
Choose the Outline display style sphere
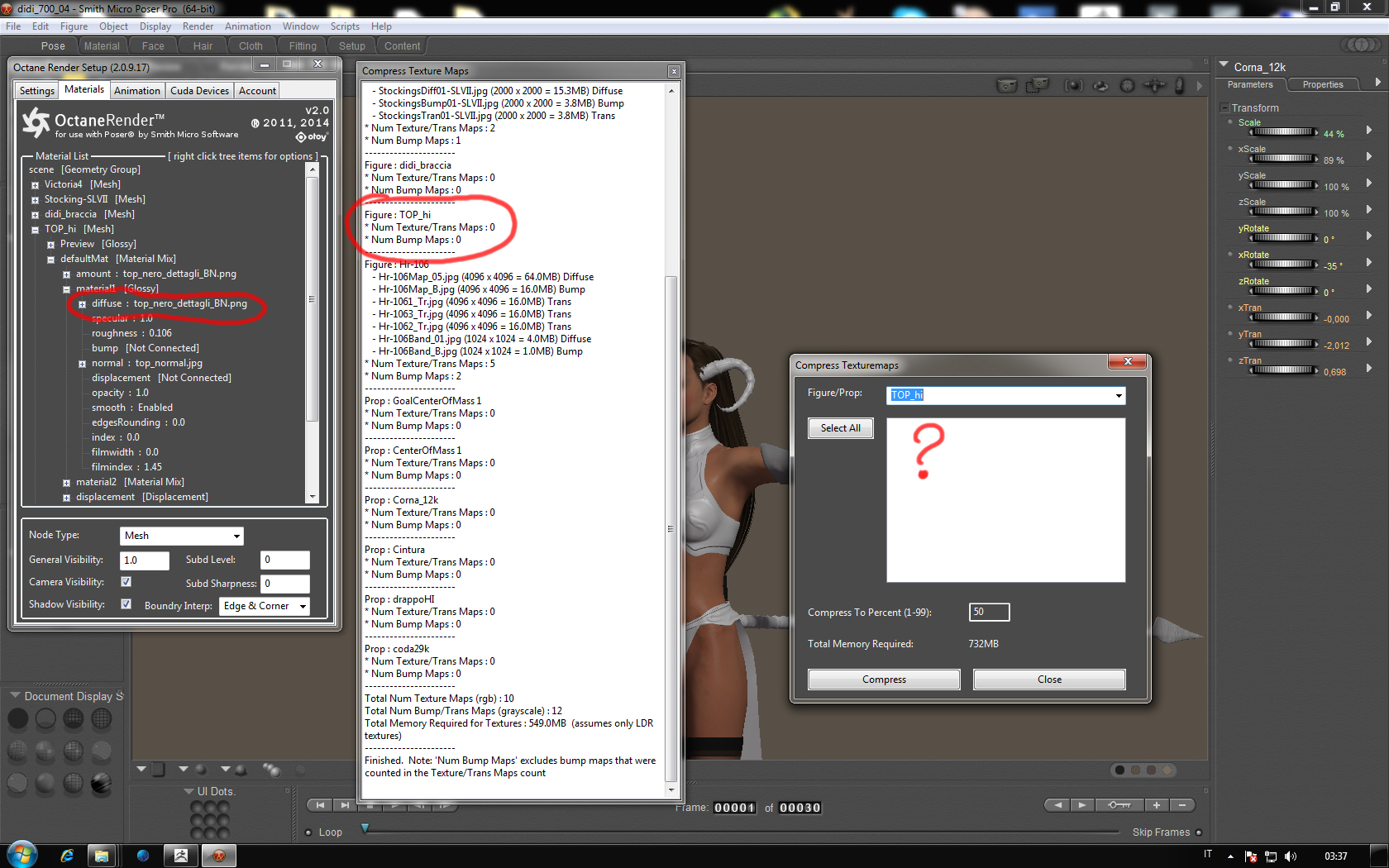click(45, 719)
